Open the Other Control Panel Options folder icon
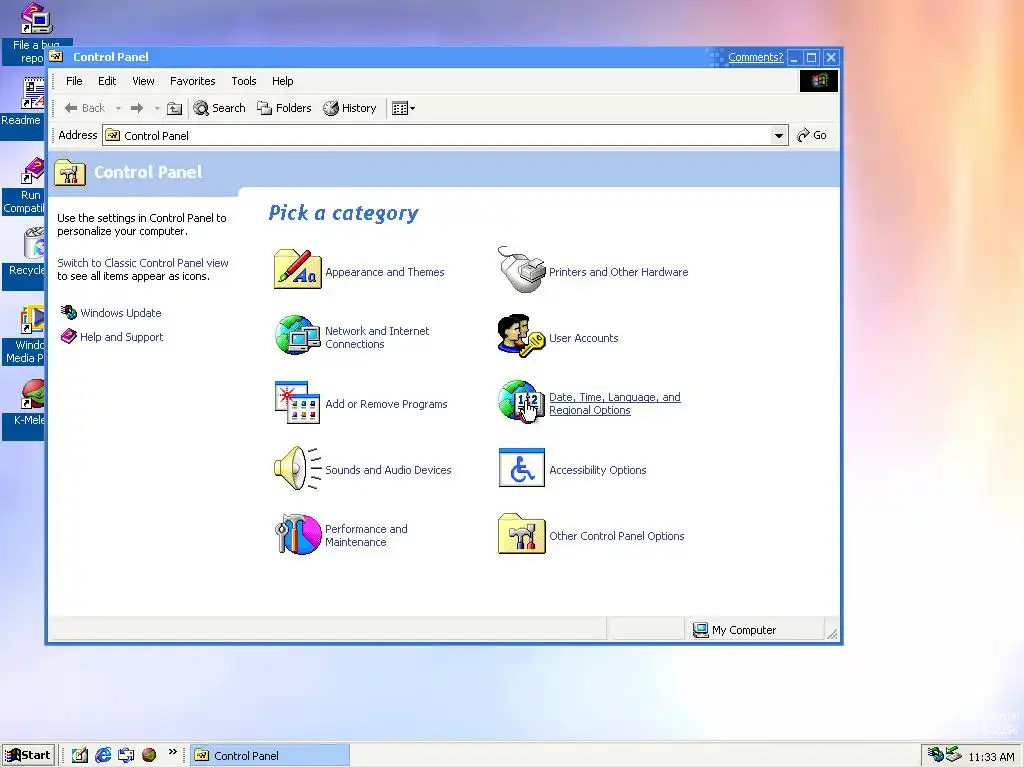 coord(521,534)
